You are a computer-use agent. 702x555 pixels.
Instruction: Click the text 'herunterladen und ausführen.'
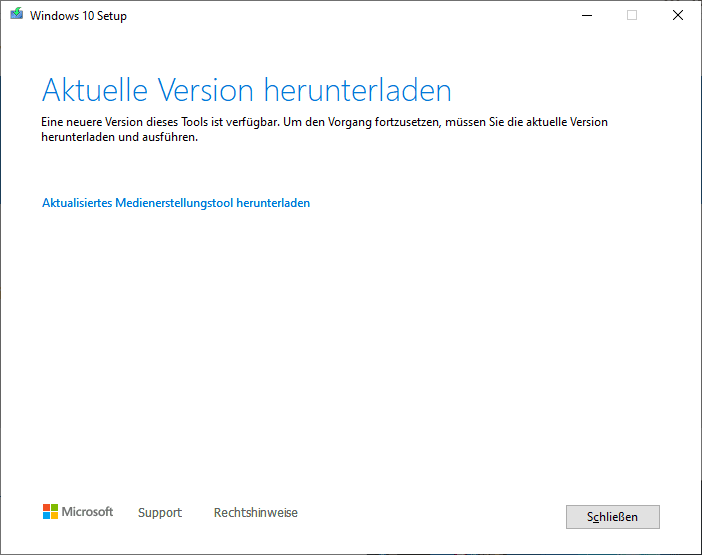click(120, 137)
